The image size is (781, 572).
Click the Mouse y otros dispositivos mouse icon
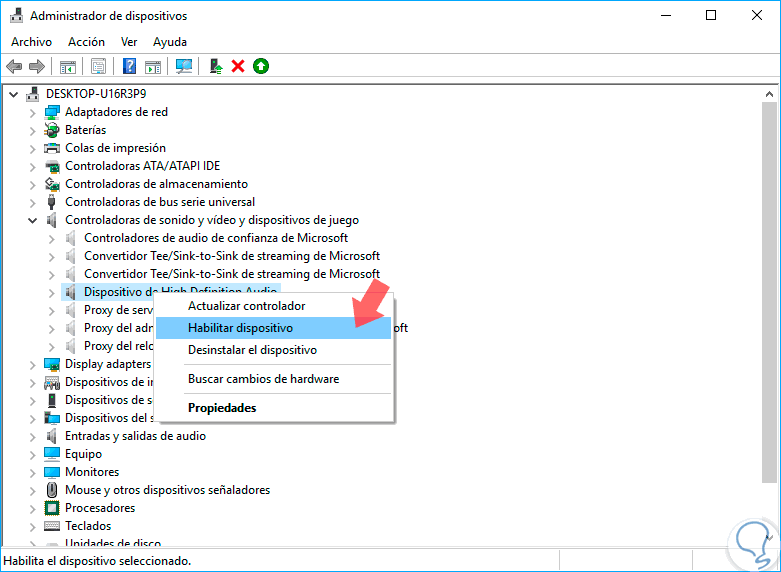point(51,490)
